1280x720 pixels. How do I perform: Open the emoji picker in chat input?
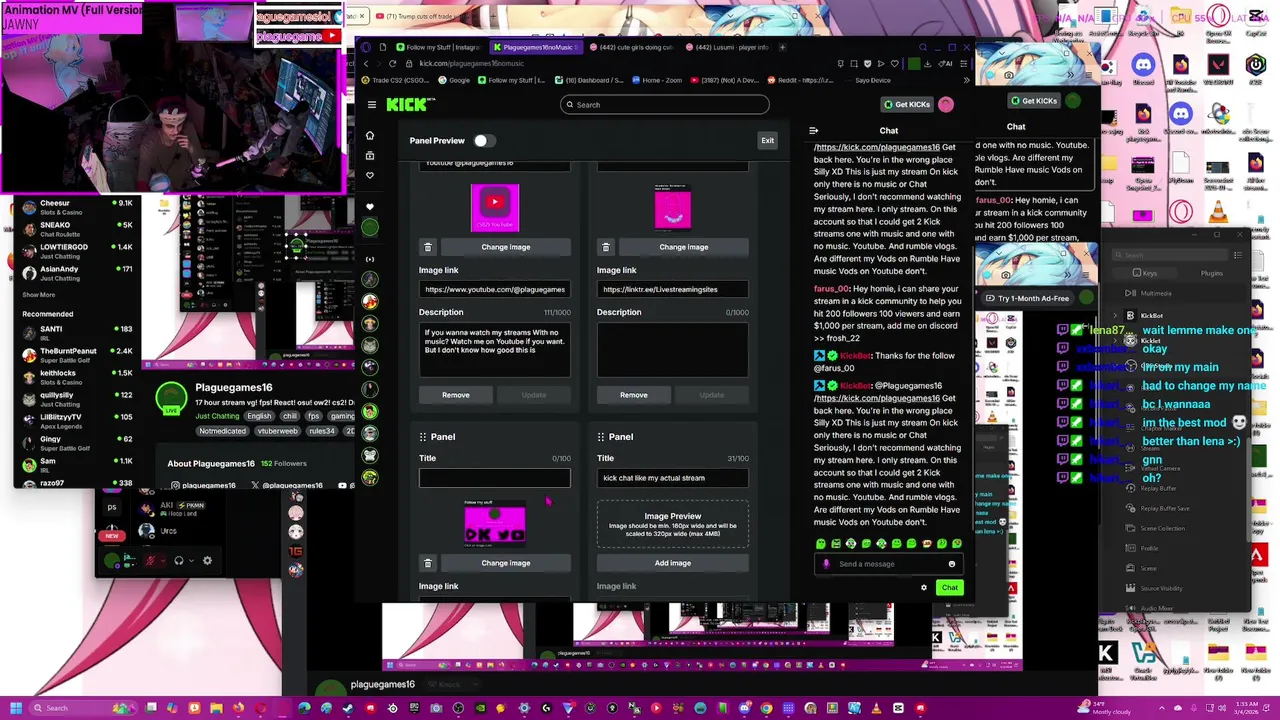(x=951, y=564)
